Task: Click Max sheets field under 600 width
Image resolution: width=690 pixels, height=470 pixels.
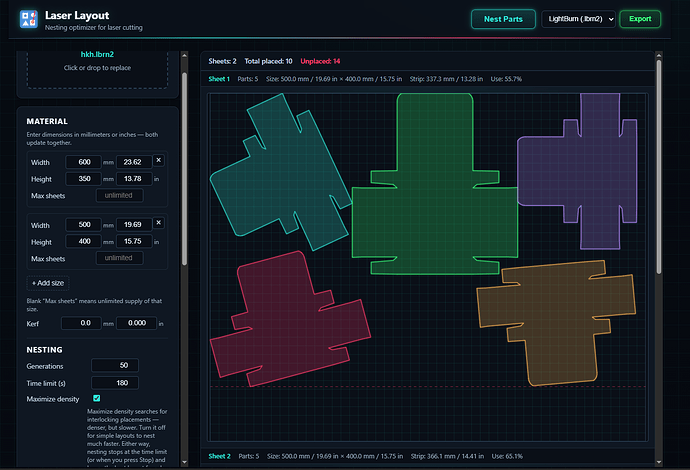Action: tap(119, 195)
